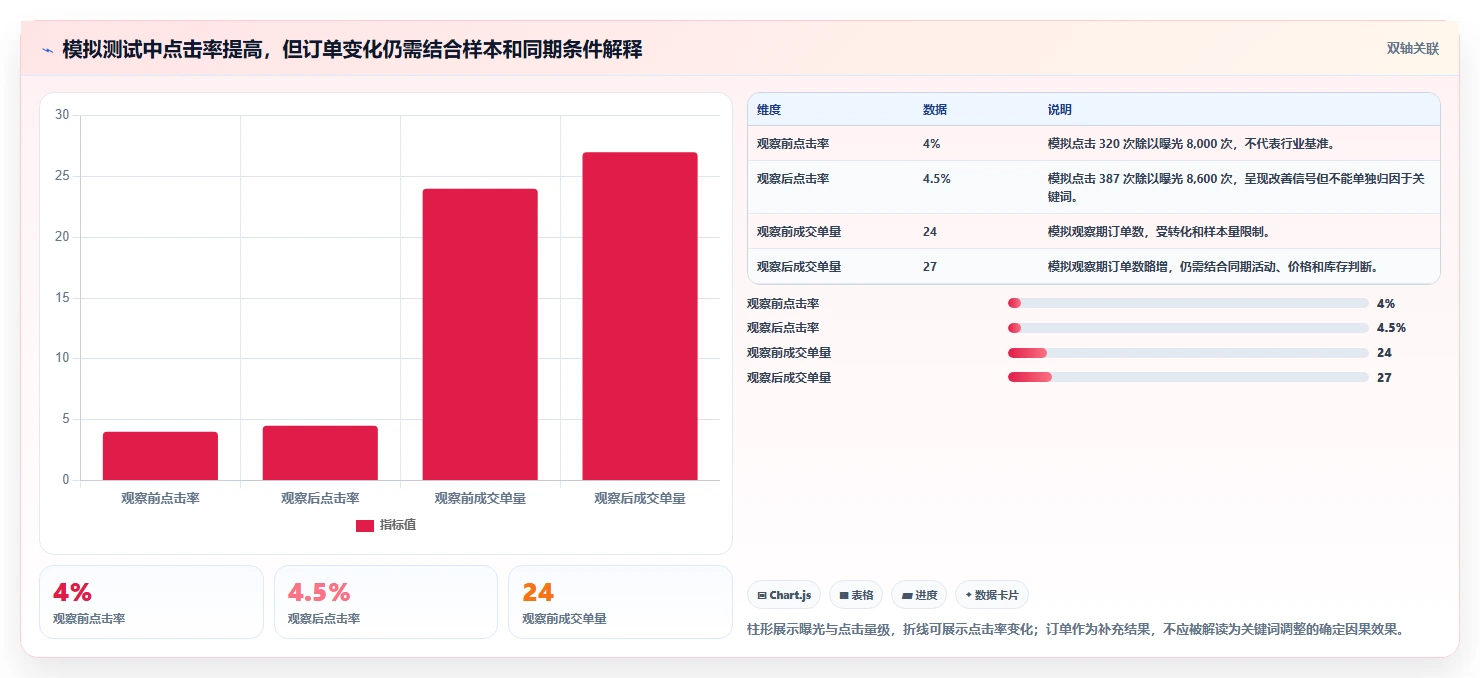1480x678 pixels.
Task: Click the 观察后点击率 bar in the chart
Action: point(320,453)
